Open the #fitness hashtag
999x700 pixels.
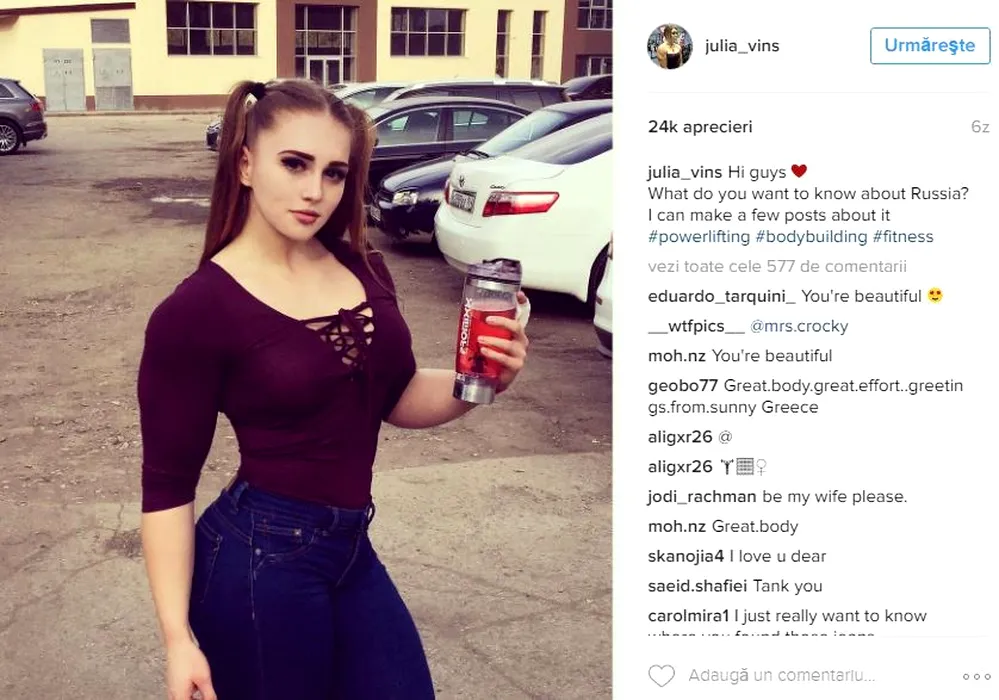tap(903, 237)
